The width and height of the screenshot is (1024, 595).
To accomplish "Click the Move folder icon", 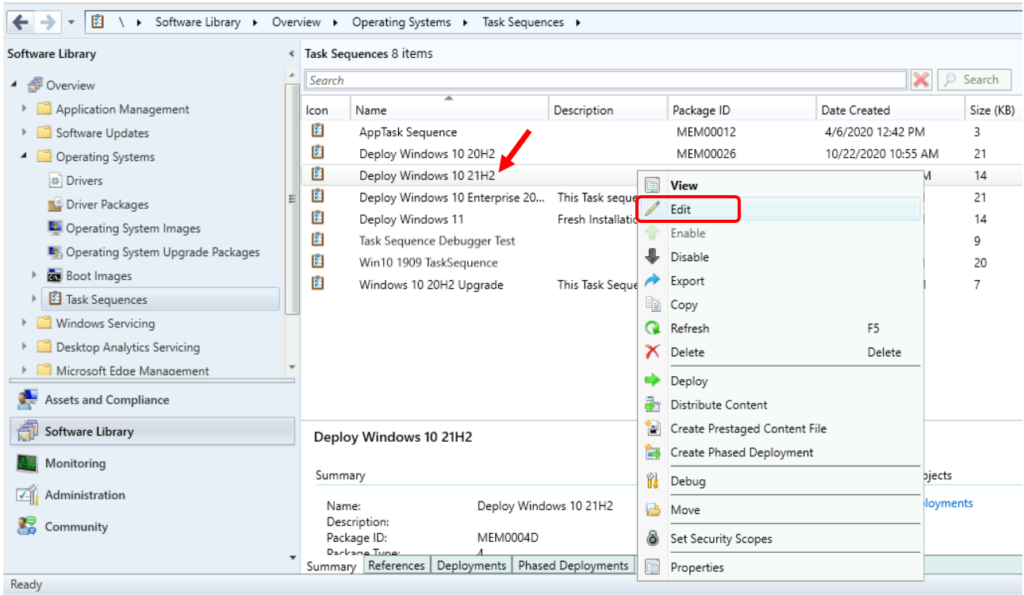I will click(652, 509).
